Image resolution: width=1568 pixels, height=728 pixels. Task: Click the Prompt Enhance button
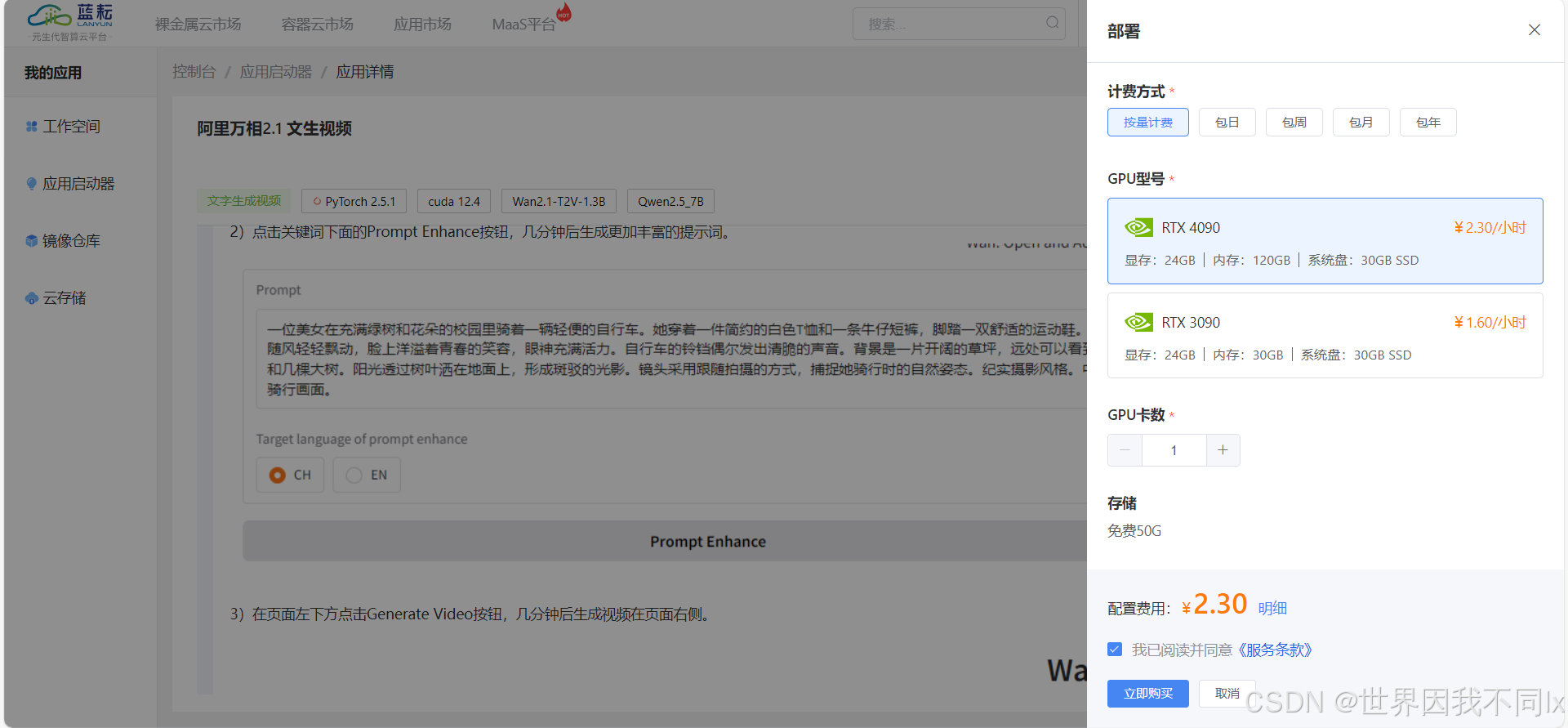(x=665, y=541)
